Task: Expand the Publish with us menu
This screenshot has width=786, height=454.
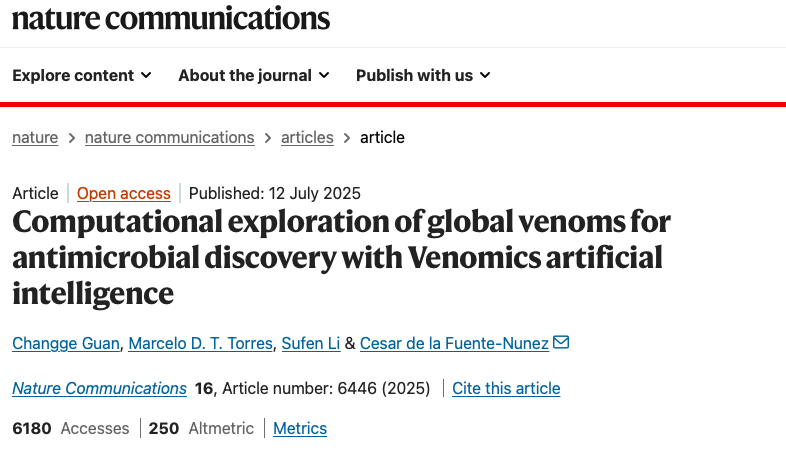Action: tap(423, 76)
